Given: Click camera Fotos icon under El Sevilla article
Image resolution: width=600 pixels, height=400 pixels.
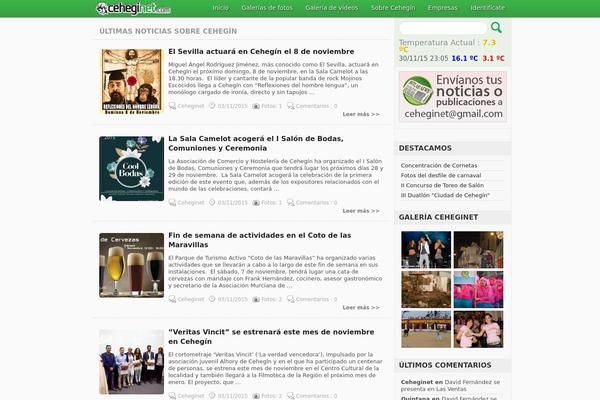Looking at the screenshot, I should coord(256,106).
